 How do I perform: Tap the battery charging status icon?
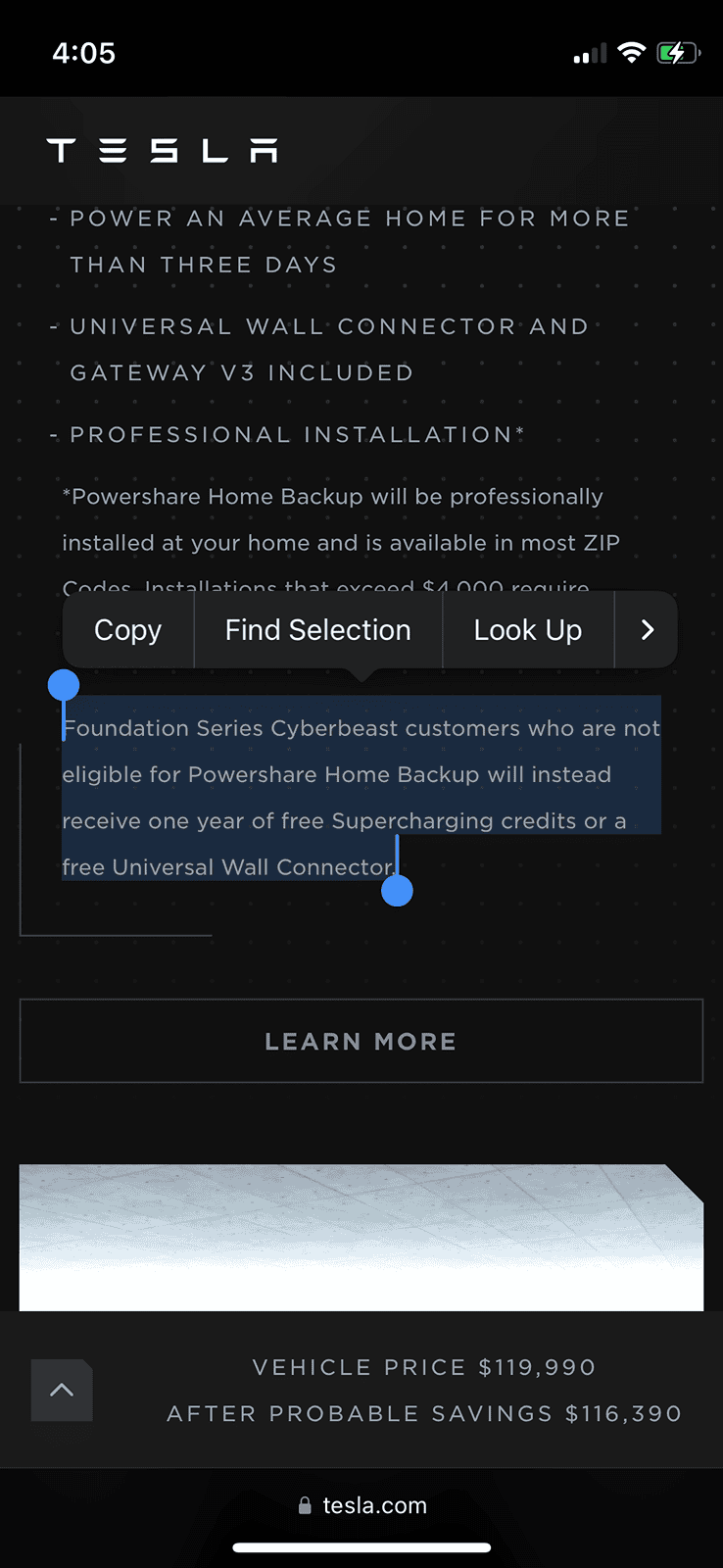coord(678,53)
